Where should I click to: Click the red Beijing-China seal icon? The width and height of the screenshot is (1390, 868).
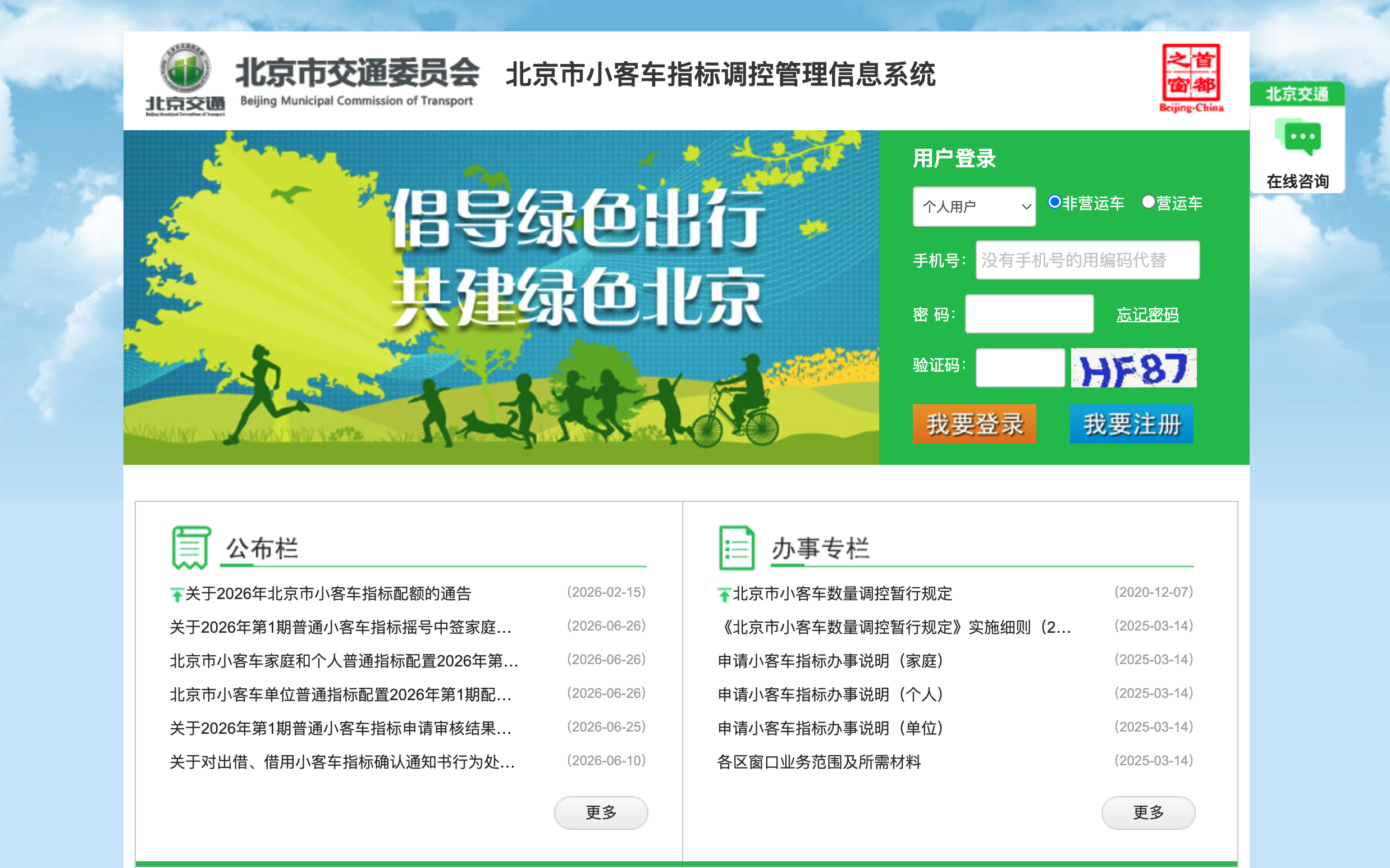point(1191,78)
